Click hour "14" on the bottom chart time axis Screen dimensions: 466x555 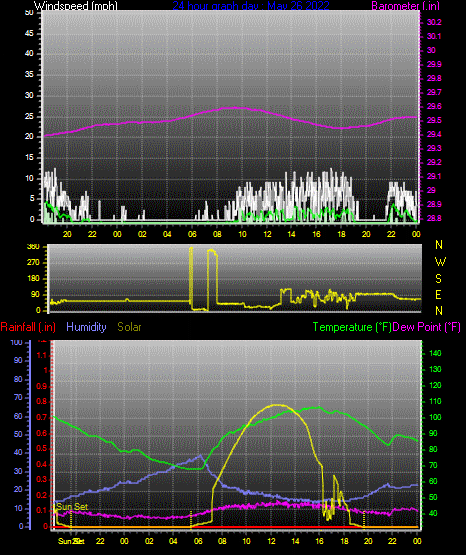pyautogui.click(x=295, y=541)
